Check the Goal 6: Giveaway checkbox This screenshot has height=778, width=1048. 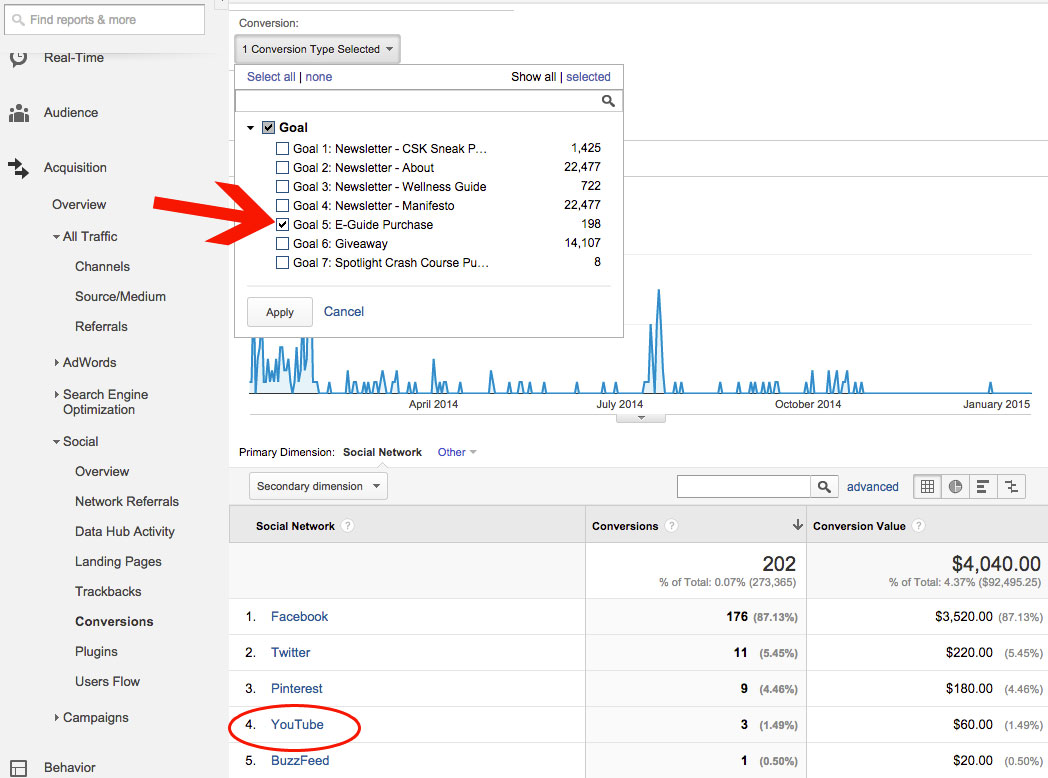click(283, 244)
